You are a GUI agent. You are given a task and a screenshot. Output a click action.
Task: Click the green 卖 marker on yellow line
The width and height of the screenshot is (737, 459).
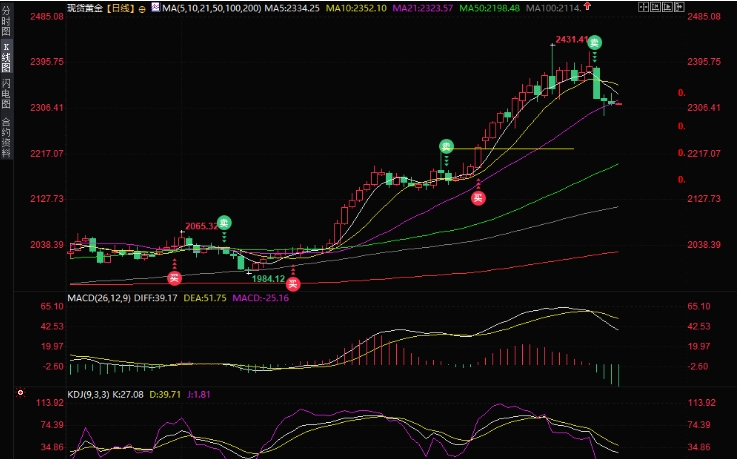pyautogui.click(x=447, y=147)
